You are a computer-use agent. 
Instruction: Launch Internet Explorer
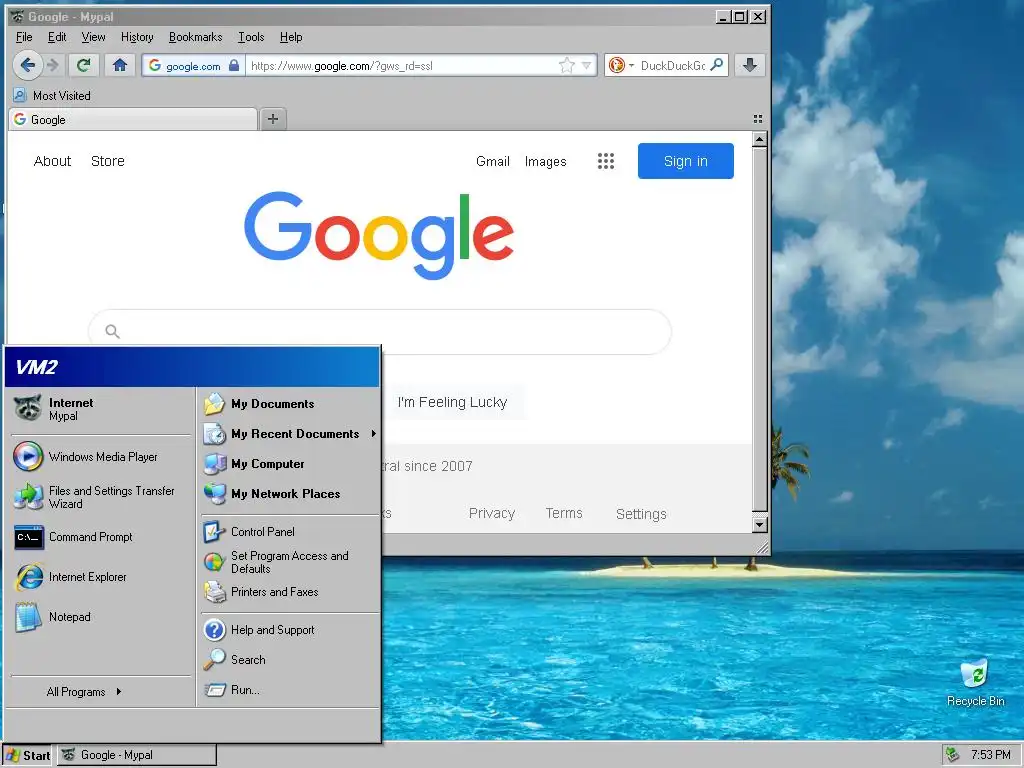tap(101, 577)
